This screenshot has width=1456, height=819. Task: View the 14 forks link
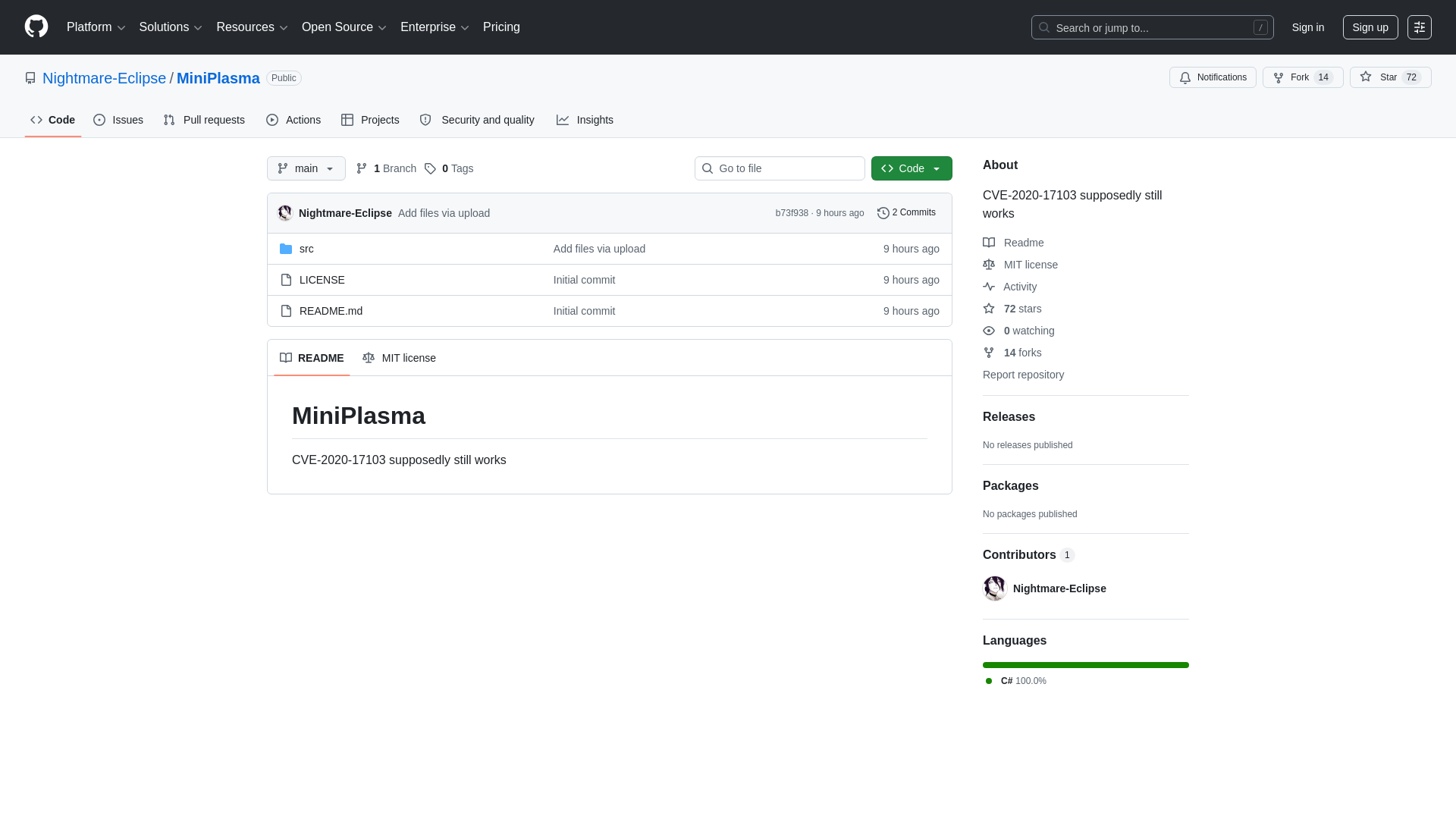[1012, 353]
